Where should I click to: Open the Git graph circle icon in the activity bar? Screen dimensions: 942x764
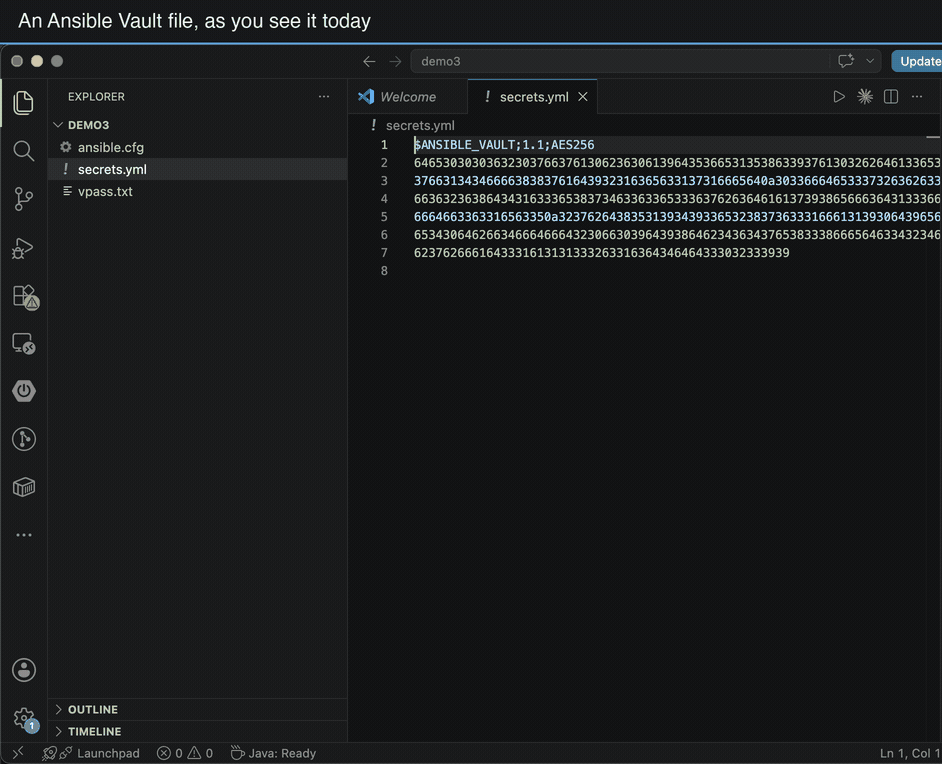24,439
